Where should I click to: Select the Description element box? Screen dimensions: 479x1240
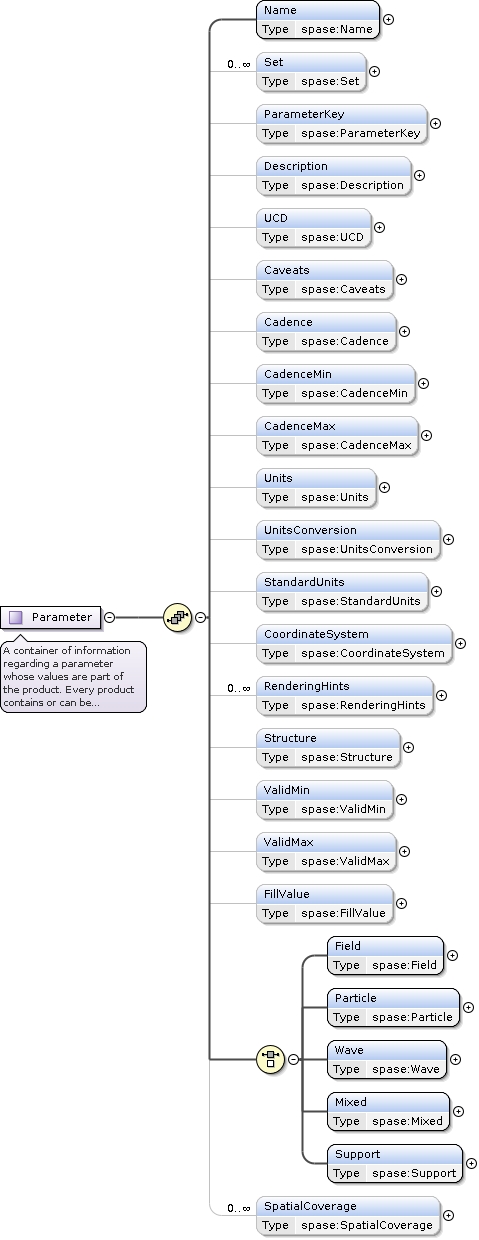334,175
